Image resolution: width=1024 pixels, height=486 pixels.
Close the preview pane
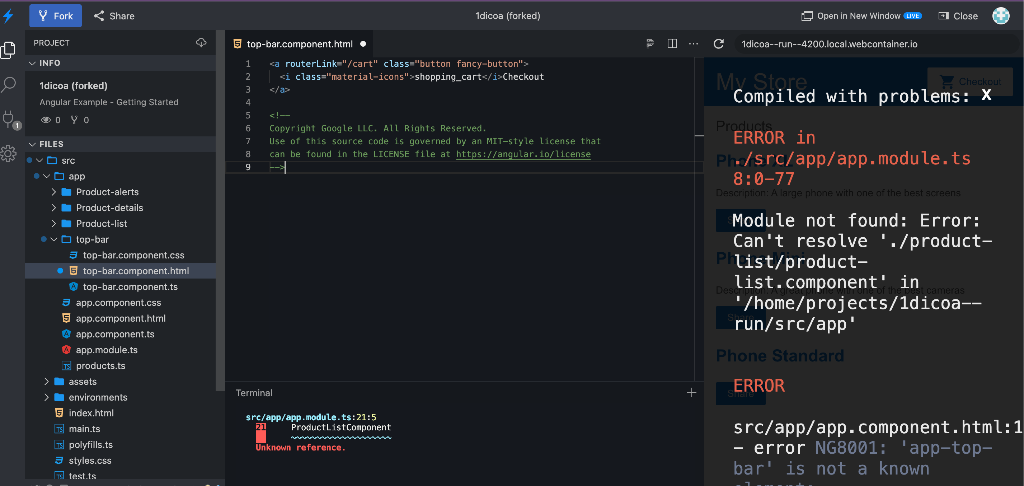(x=958, y=16)
